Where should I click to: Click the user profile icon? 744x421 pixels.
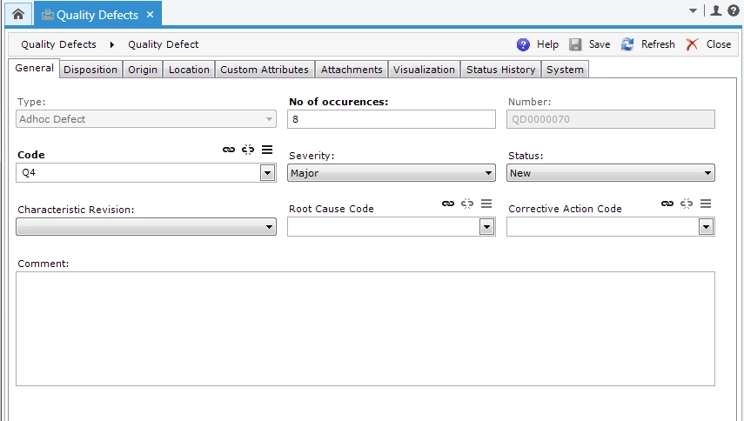tap(715, 11)
